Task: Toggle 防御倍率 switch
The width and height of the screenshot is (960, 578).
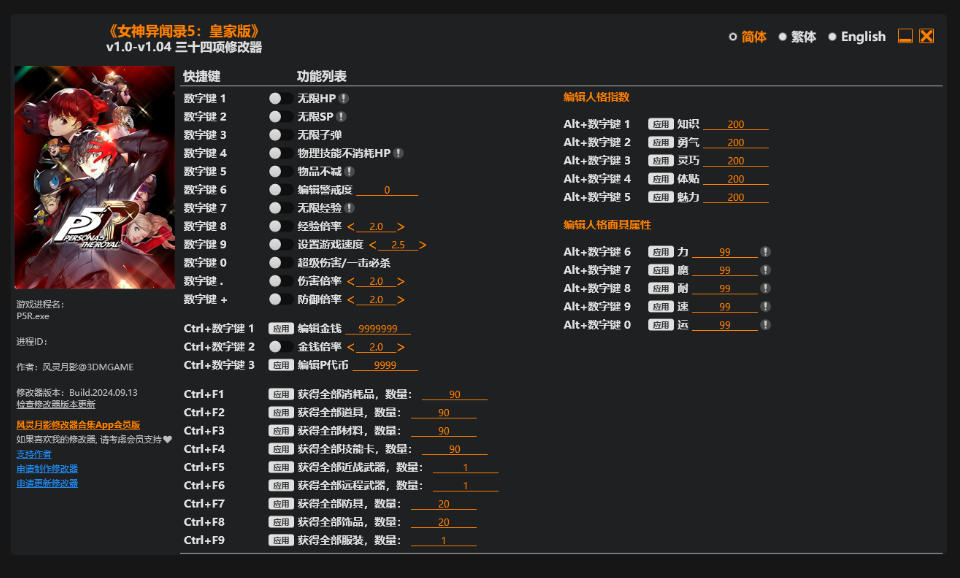Action: click(280, 299)
